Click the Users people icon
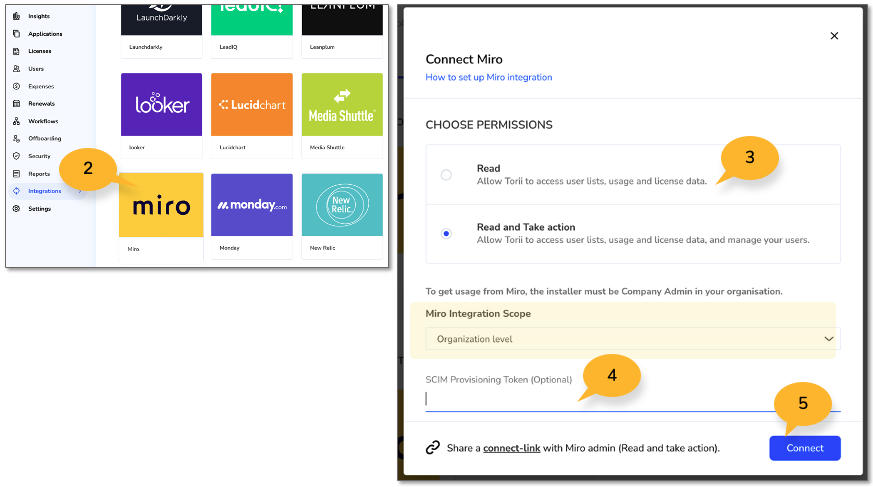 point(16,69)
